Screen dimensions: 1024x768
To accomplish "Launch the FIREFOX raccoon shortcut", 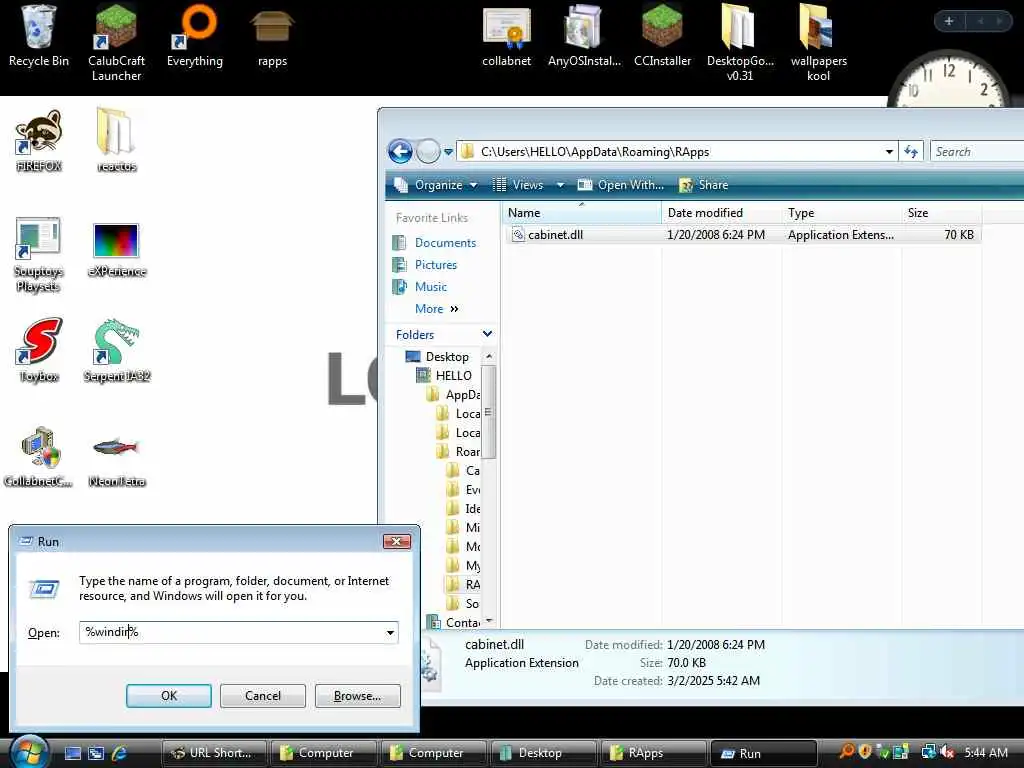I will [x=39, y=140].
